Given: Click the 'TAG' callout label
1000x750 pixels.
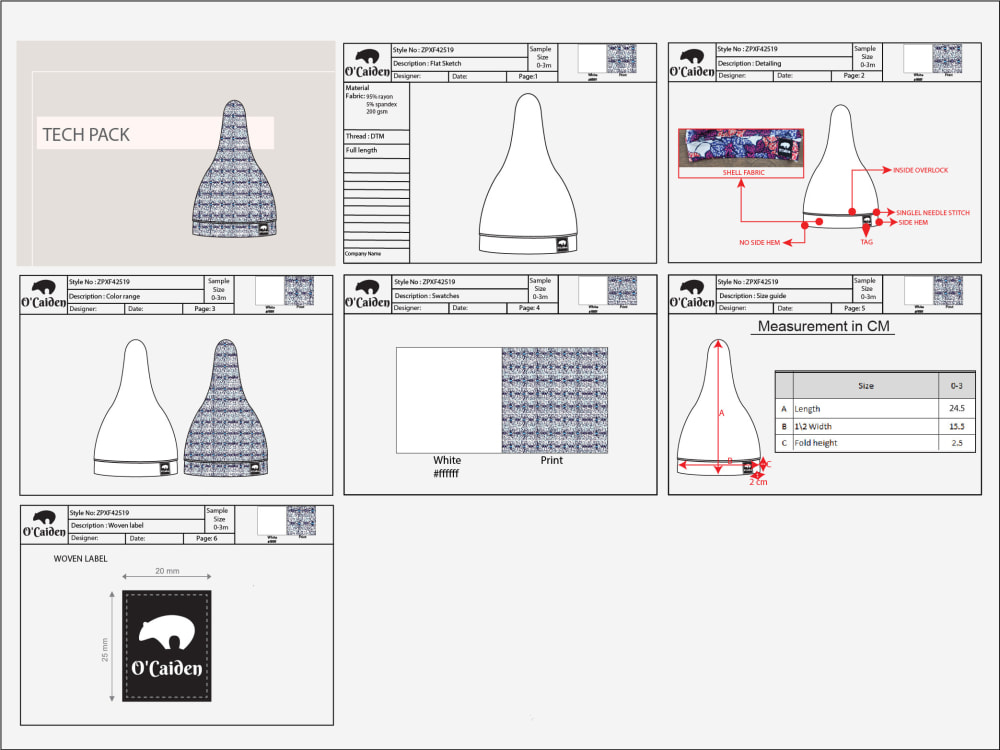Looking at the screenshot, I should pos(866,242).
